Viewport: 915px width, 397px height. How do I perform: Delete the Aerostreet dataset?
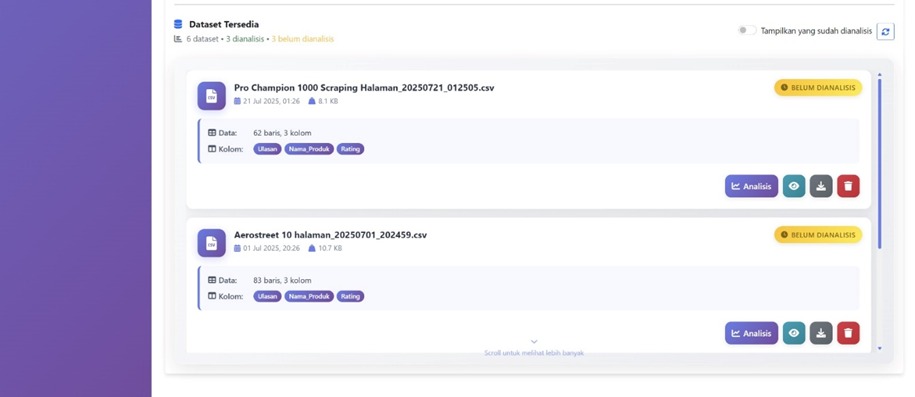848,333
